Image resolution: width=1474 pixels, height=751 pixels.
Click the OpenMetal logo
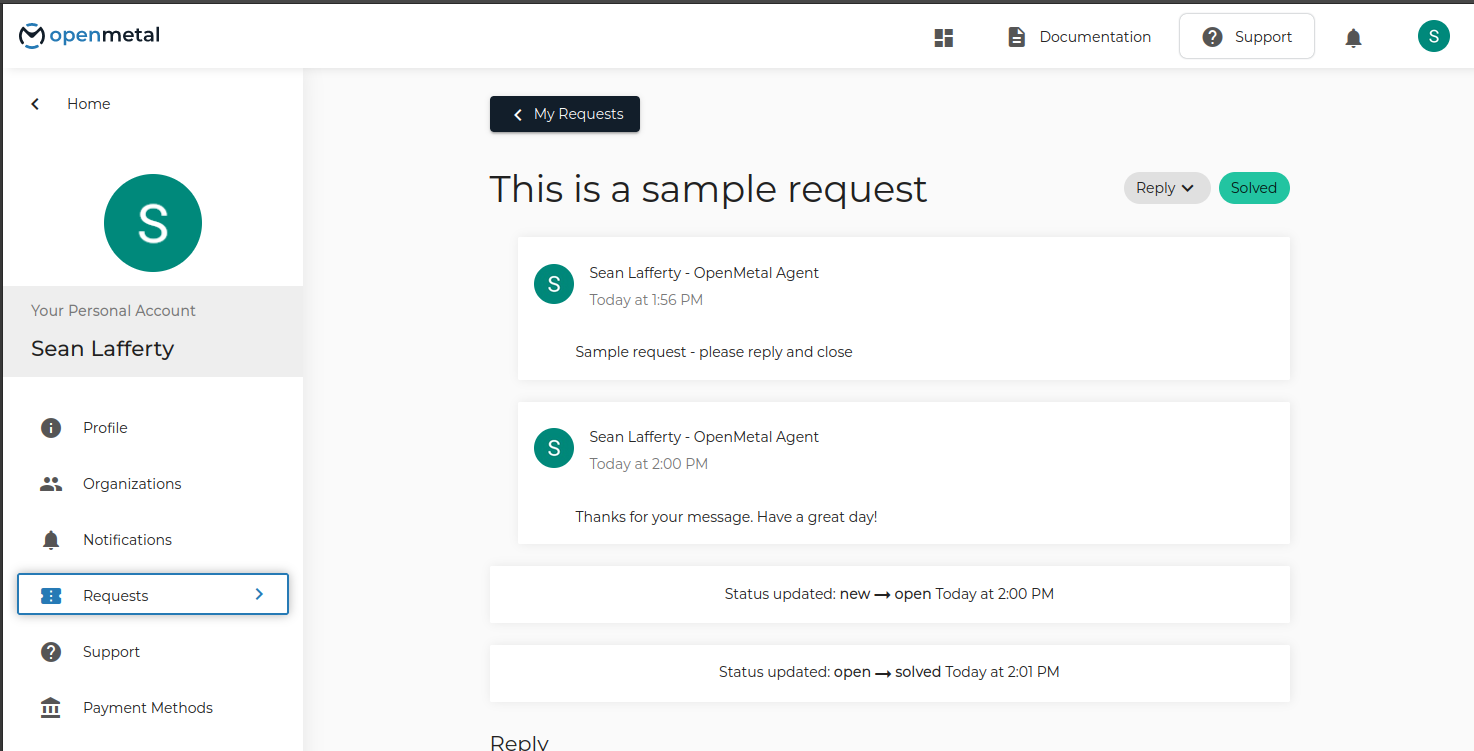pos(89,36)
